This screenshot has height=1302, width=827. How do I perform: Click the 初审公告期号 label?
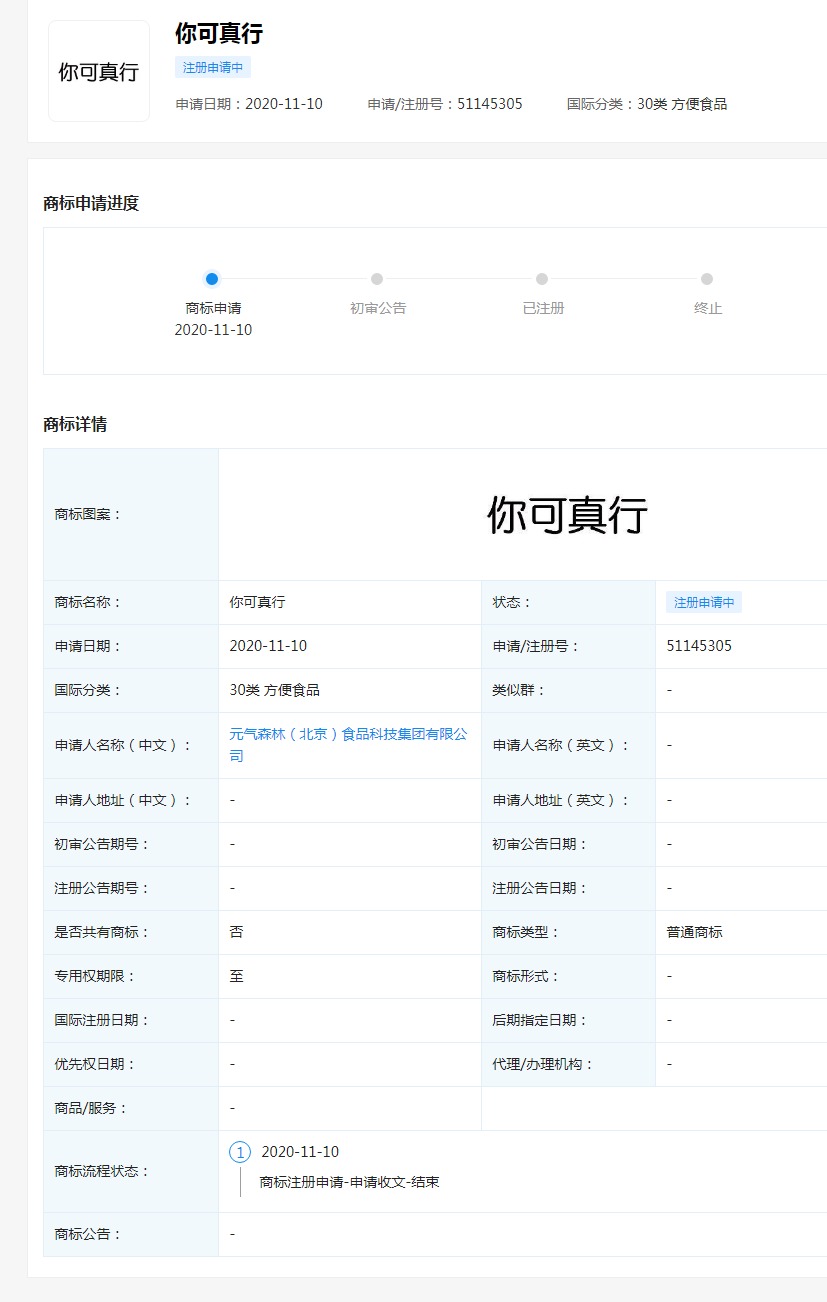click(102, 844)
